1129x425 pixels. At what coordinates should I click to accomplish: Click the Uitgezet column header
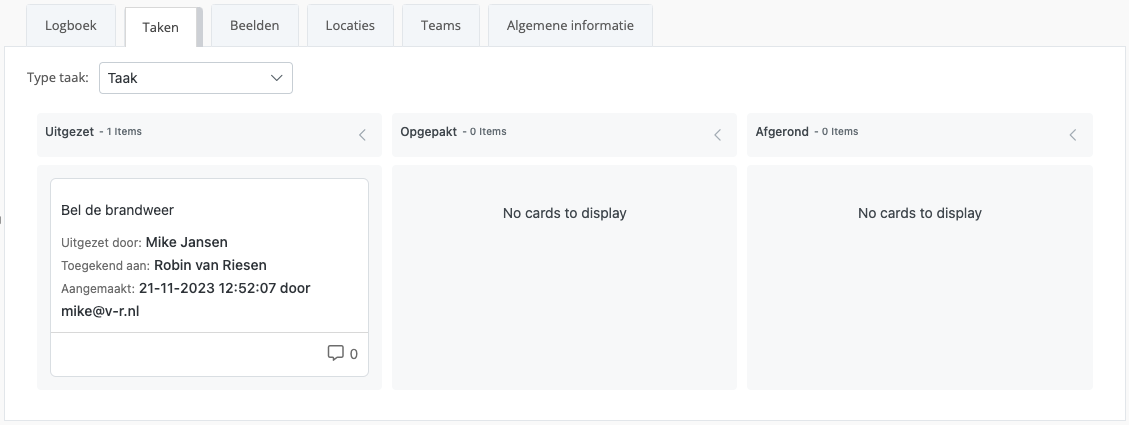[x=69, y=132]
